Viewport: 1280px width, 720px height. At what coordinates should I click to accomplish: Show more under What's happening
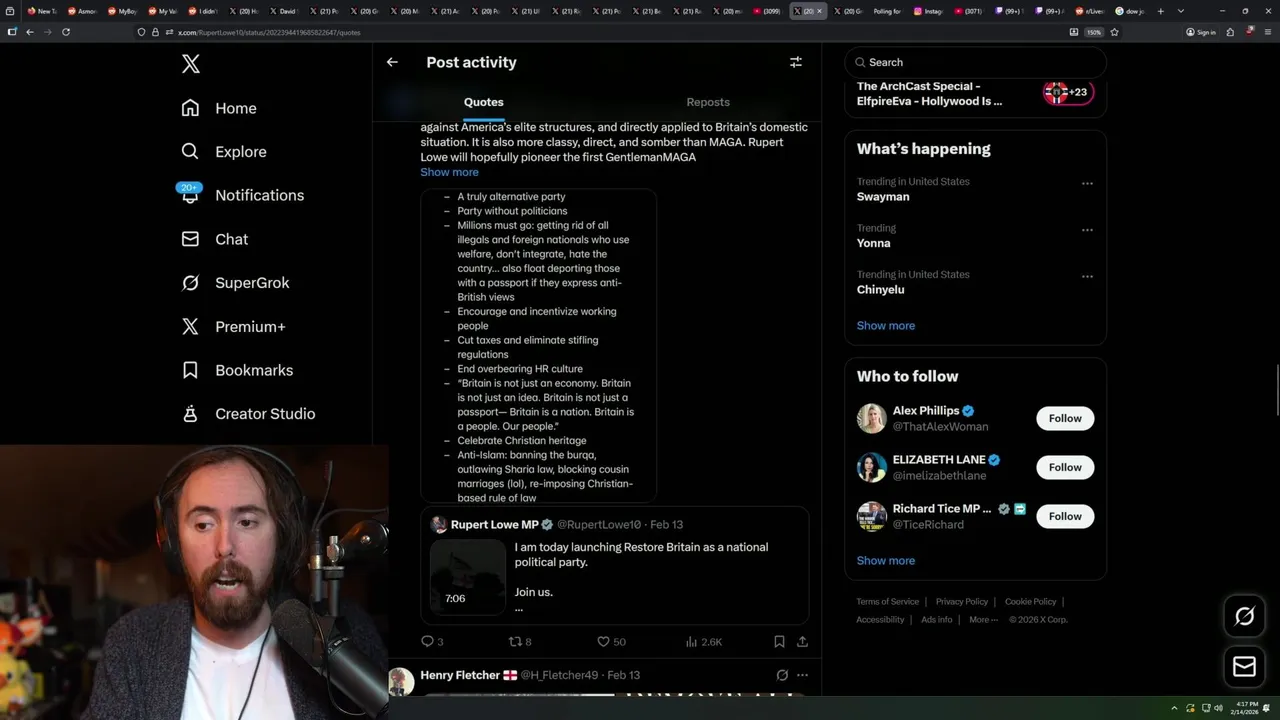tap(886, 325)
